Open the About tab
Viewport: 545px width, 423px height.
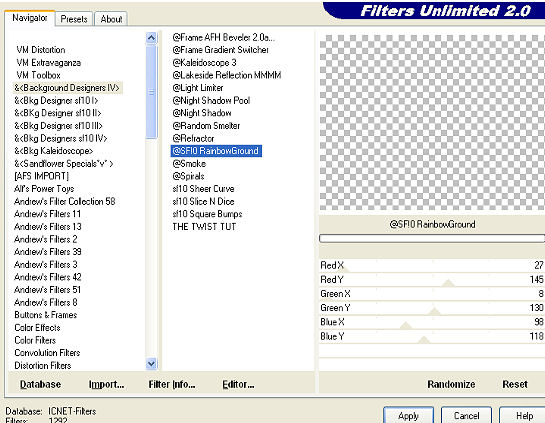(111, 19)
